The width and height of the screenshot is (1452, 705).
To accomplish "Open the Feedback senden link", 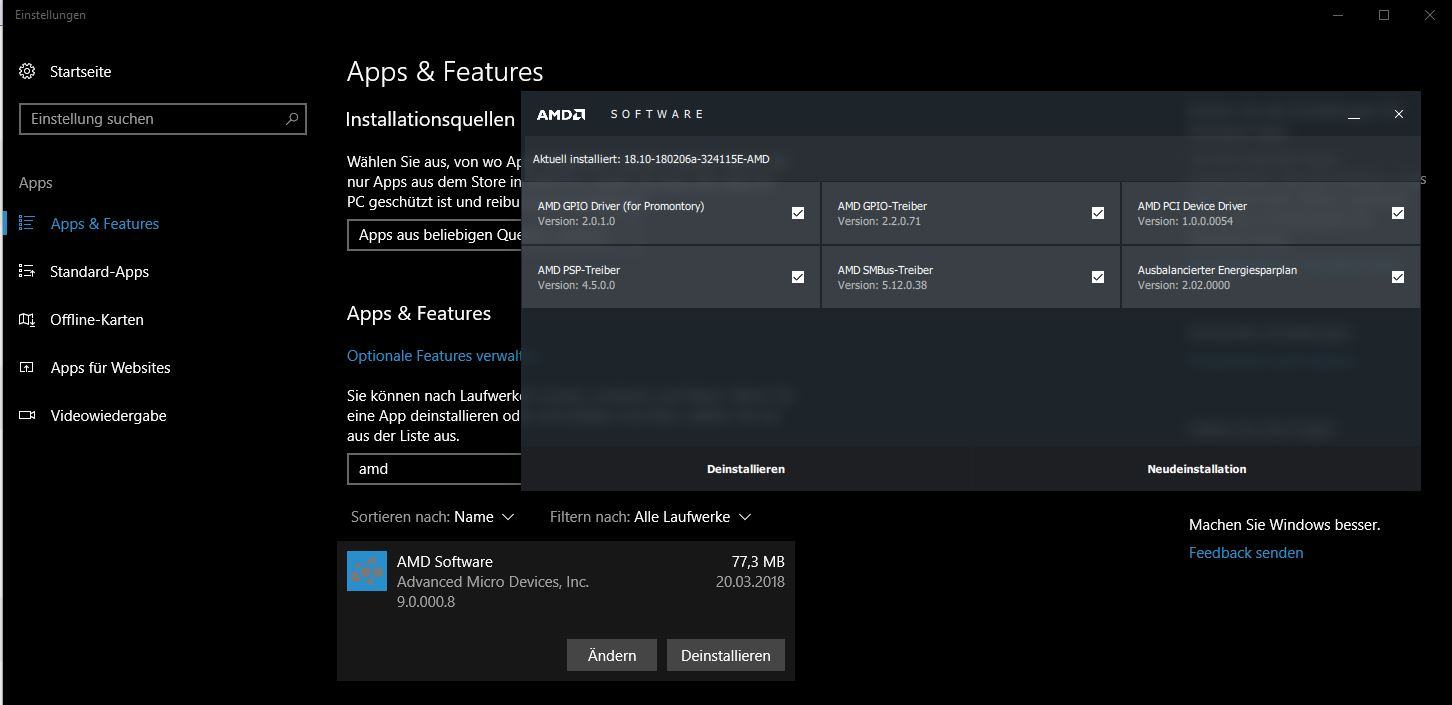I will click(1246, 553).
